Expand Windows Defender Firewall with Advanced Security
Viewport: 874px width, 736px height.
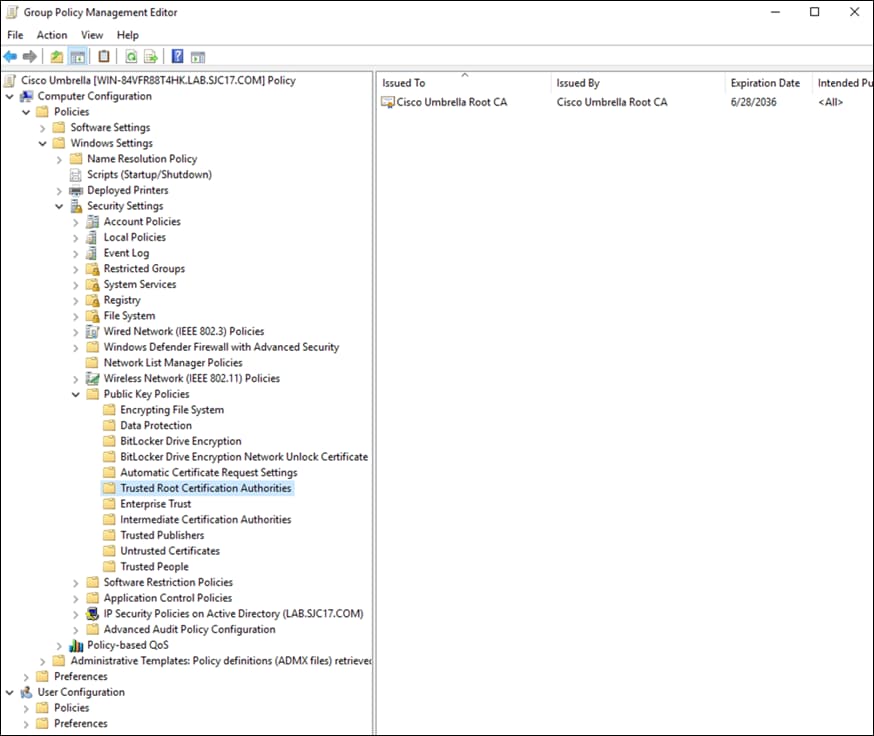click(x=76, y=347)
